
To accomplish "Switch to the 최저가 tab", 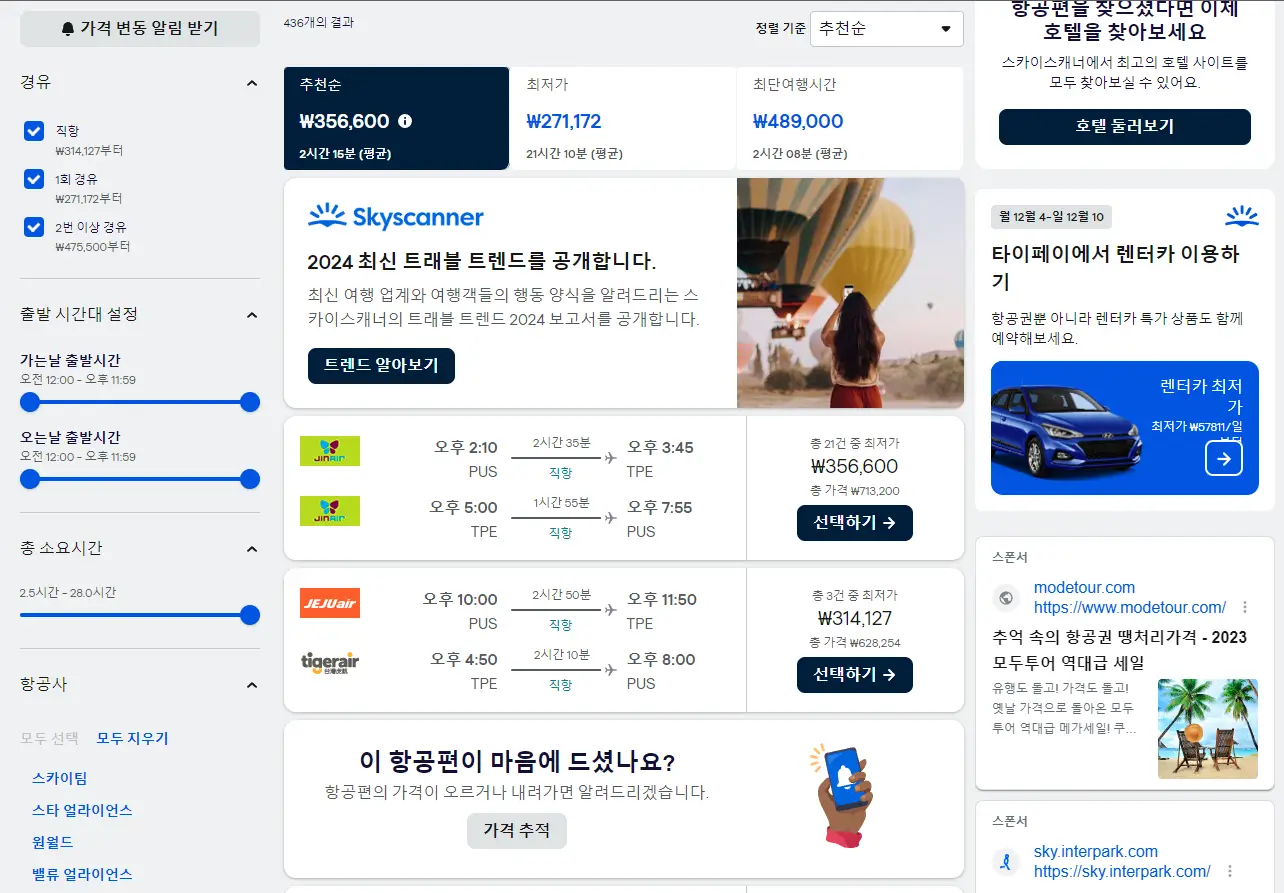I will click(619, 115).
